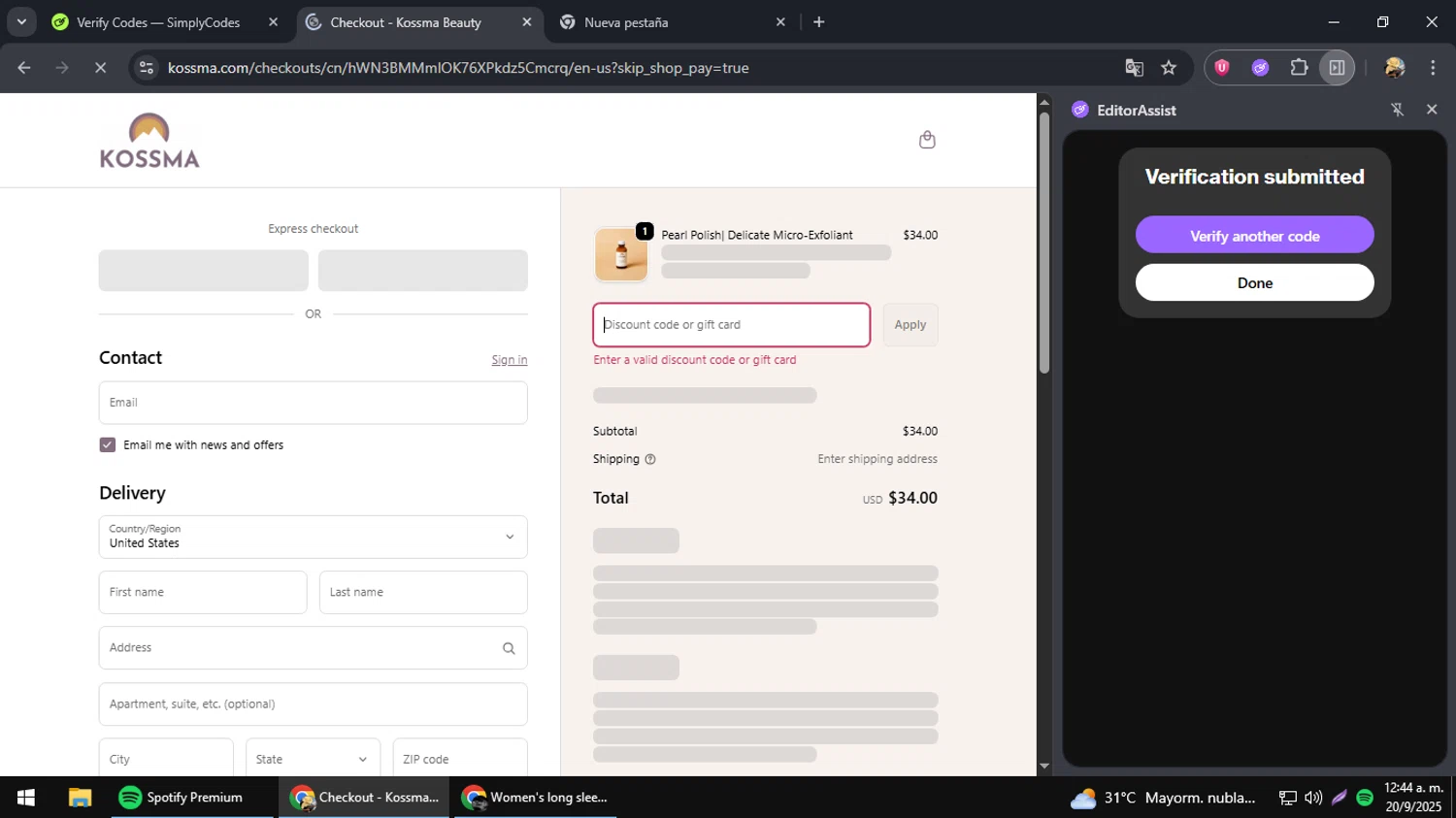1456x818 pixels.
Task: Click the scrollbar down arrow
Action: pos(1044,767)
